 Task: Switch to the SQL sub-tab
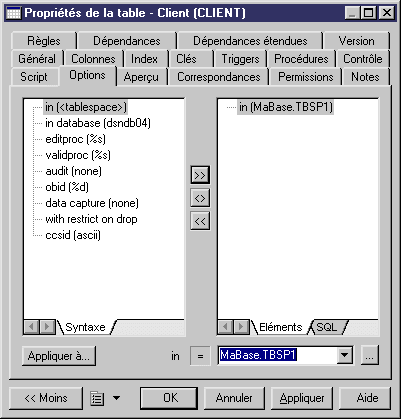click(327, 327)
